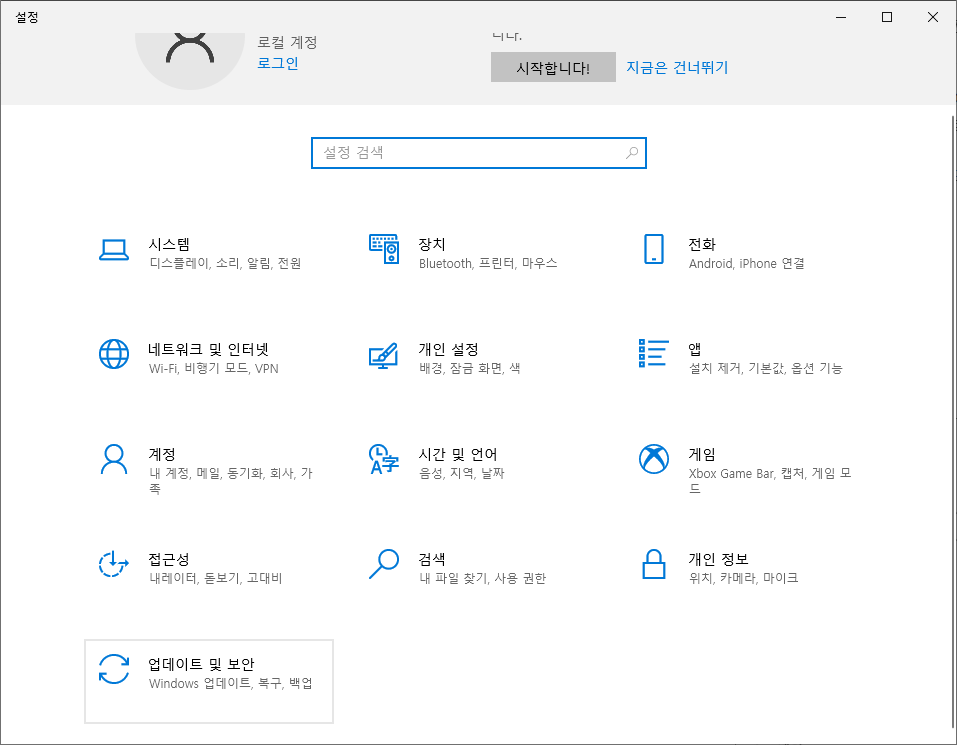
Task: Select the 개인 정보 title text
Action: click(x=718, y=559)
